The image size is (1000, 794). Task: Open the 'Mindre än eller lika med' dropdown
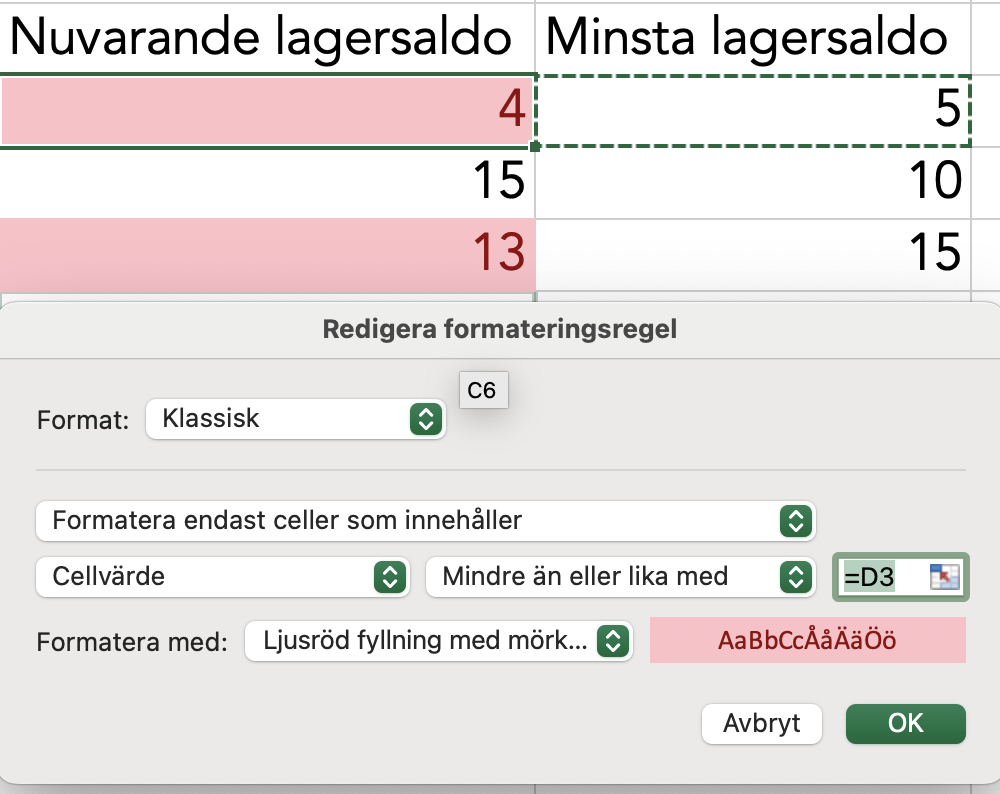click(618, 577)
